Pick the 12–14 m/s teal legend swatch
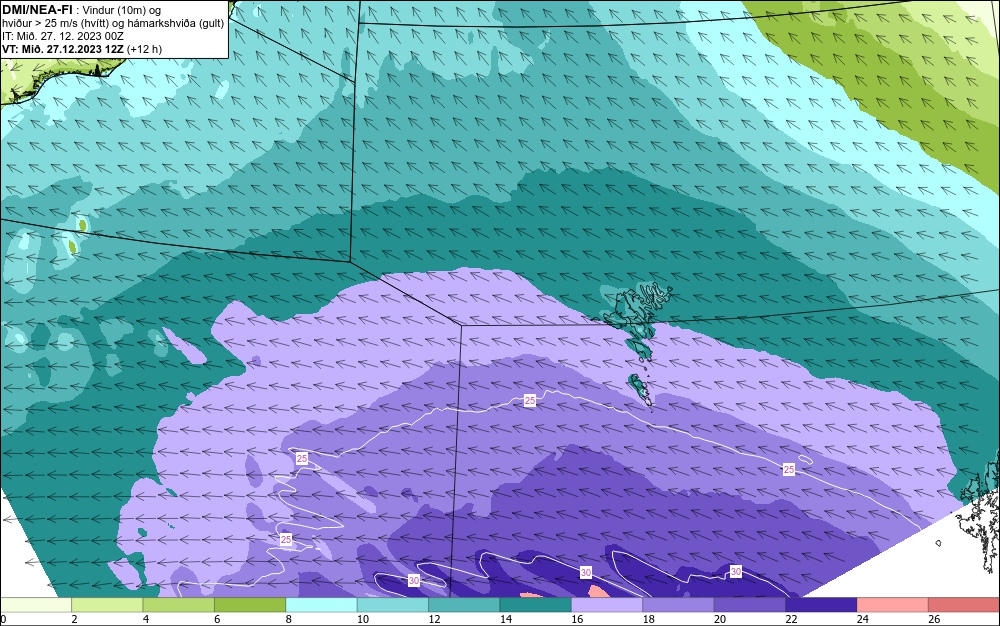 pyautogui.click(x=464, y=605)
